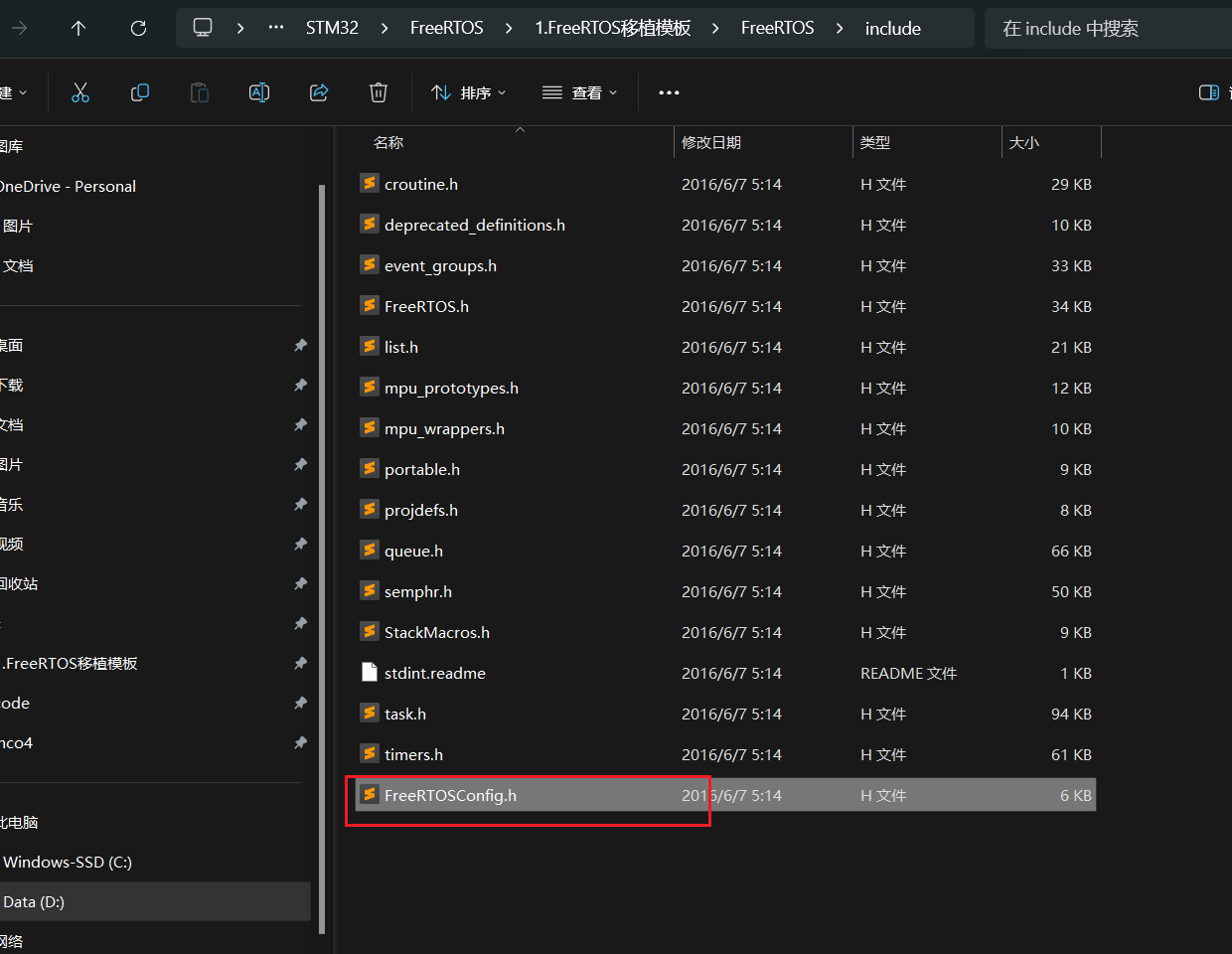Click the pin icon beside .FreeRTOS移植模板

coord(300,663)
